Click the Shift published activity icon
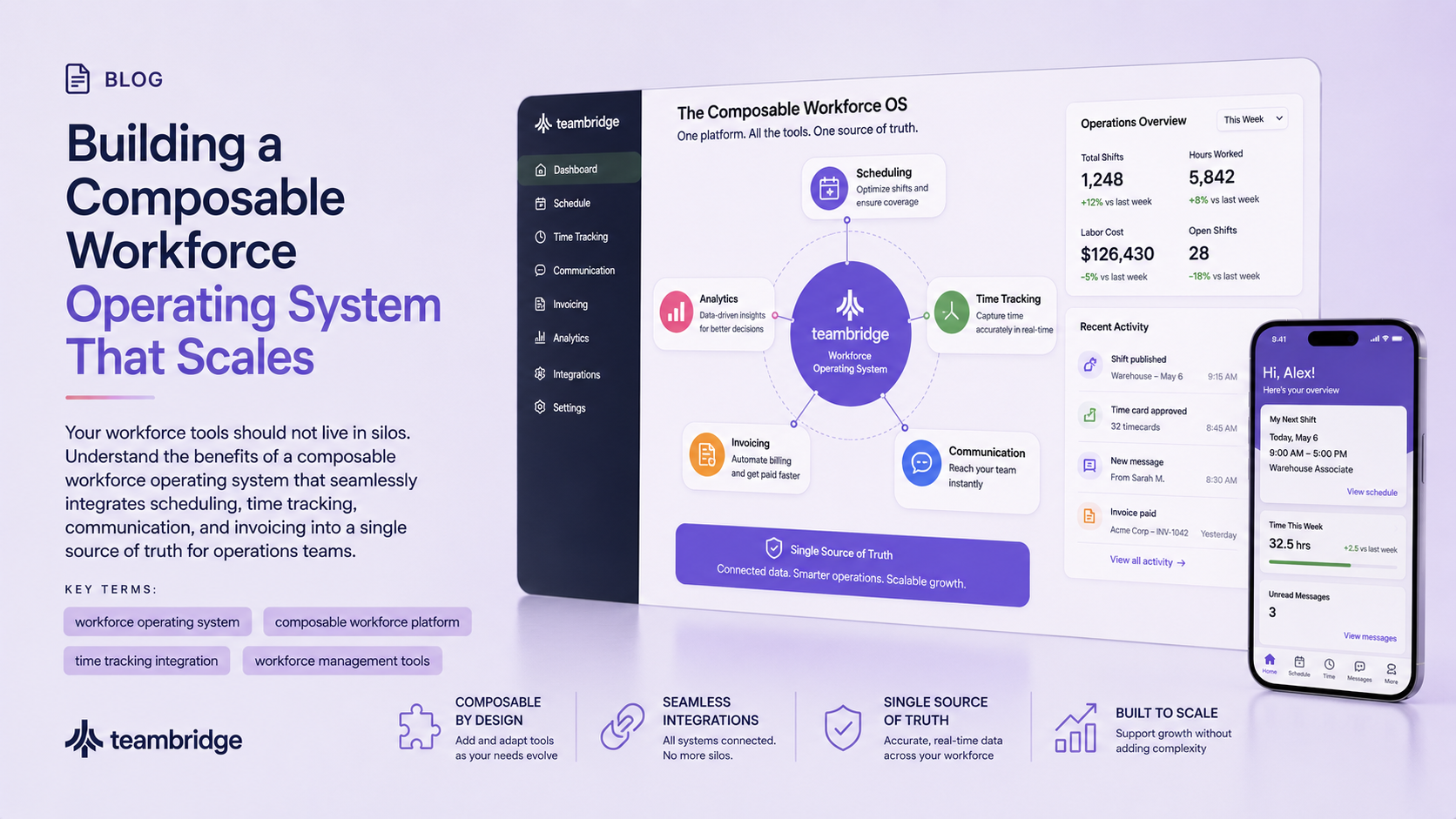The height and width of the screenshot is (819, 1456). coord(1089,364)
